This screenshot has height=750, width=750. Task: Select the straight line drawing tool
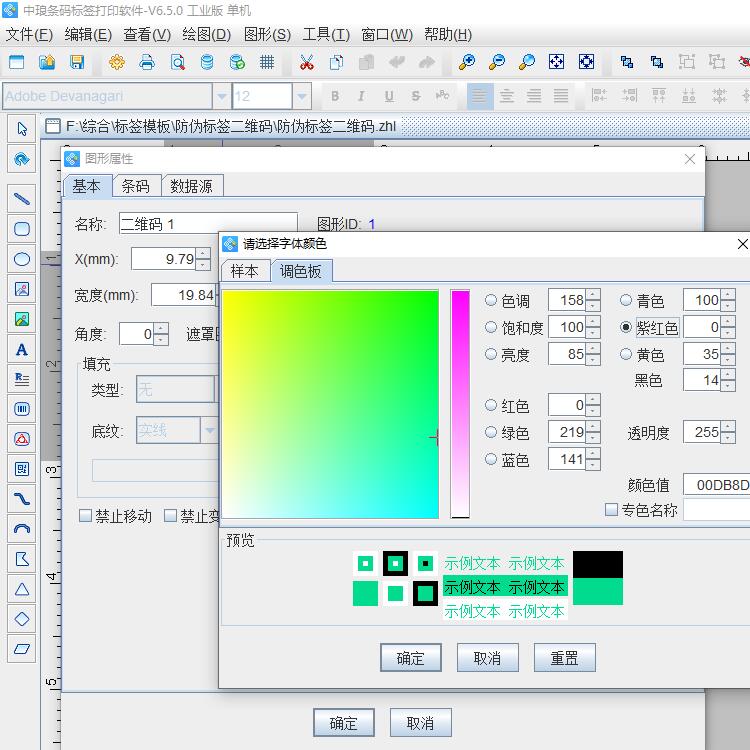coord(22,199)
